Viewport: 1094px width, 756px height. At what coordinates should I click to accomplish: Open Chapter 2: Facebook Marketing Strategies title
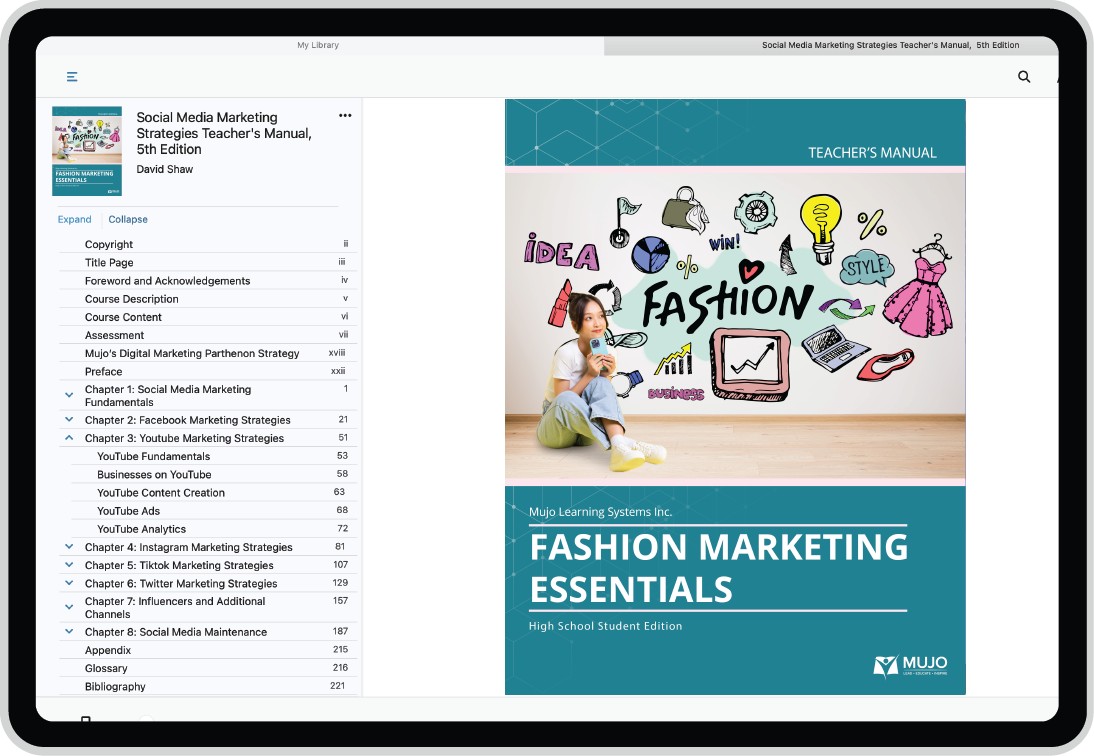pyautogui.click(x=188, y=420)
